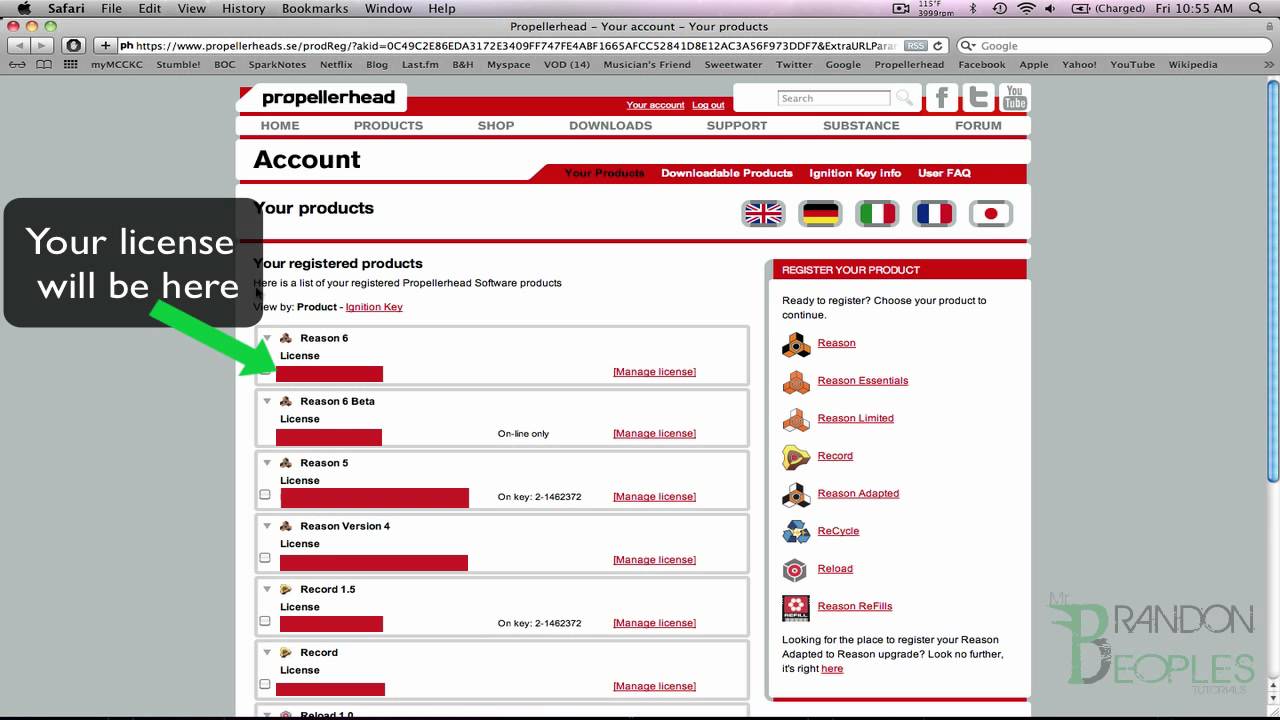Click the ReCycle product icon

pos(796,531)
